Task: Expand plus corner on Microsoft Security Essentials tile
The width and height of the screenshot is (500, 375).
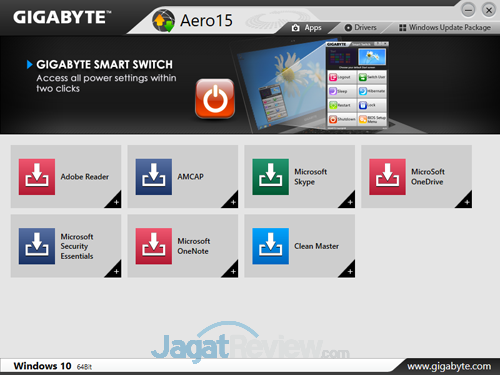Action: [115, 271]
